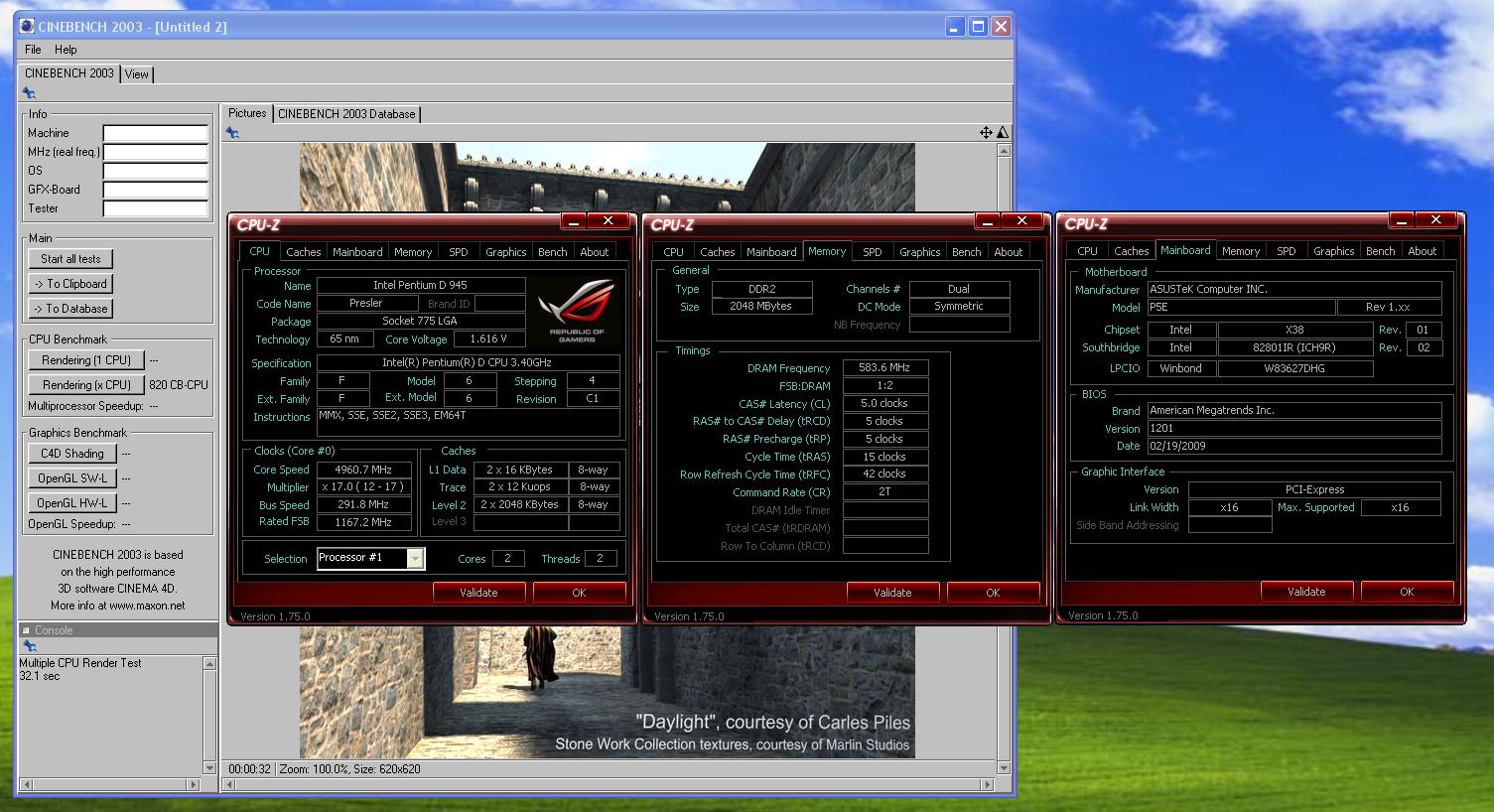Click the CINEBENCH app icon in title bar

27,27
